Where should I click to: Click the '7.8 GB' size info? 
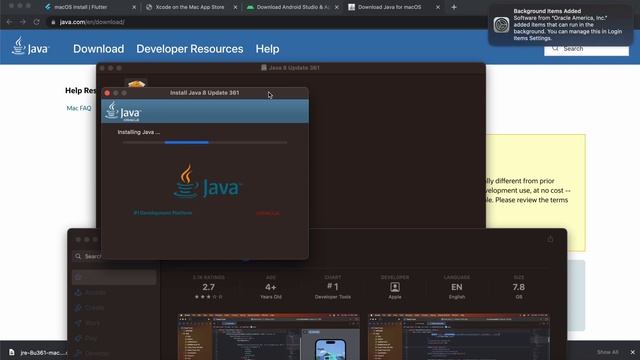[x=519, y=287]
